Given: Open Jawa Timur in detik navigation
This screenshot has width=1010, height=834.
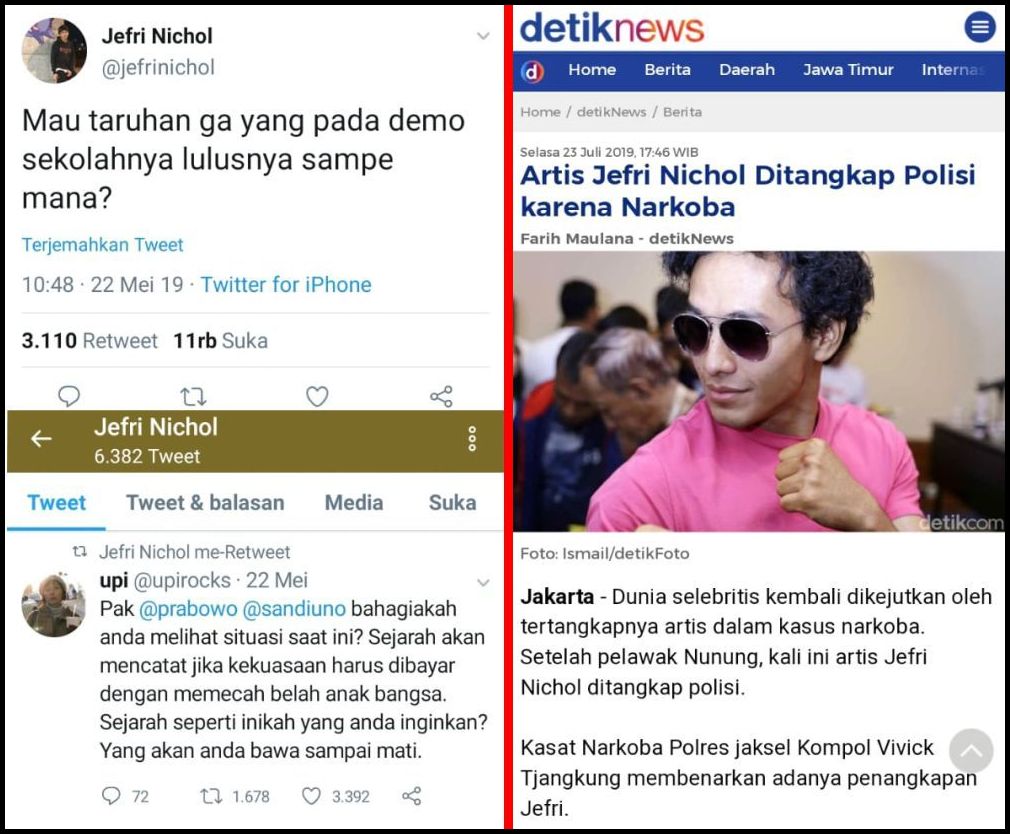Looking at the screenshot, I should click(848, 70).
